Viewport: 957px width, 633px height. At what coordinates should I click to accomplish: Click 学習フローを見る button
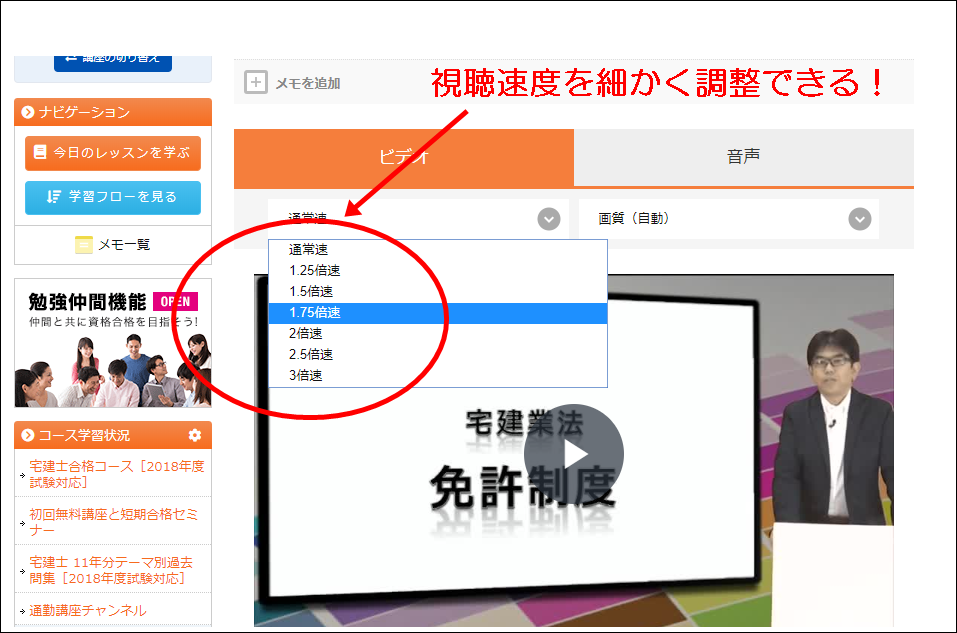click(113, 197)
